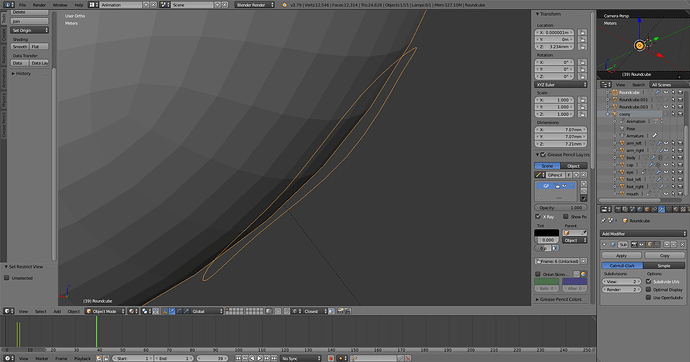This screenshot has width=690, height=362.
Task: Open the Modifiers properties tab (wrench)
Action: tap(661, 209)
